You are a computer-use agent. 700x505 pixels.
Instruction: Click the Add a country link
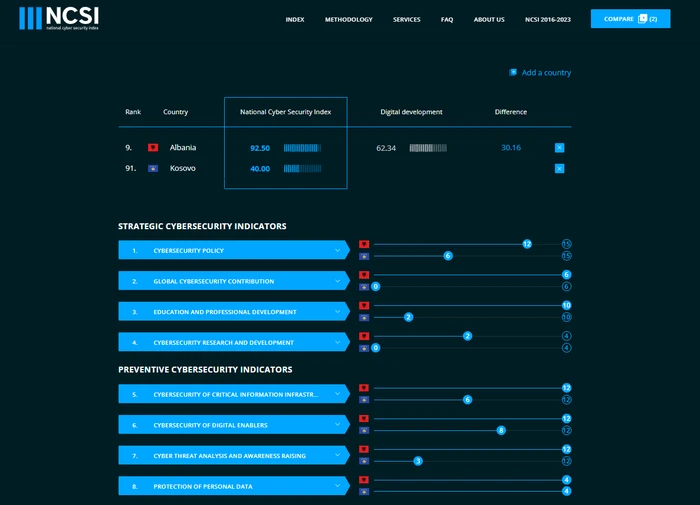pyautogui.click(x=546, y=72)
